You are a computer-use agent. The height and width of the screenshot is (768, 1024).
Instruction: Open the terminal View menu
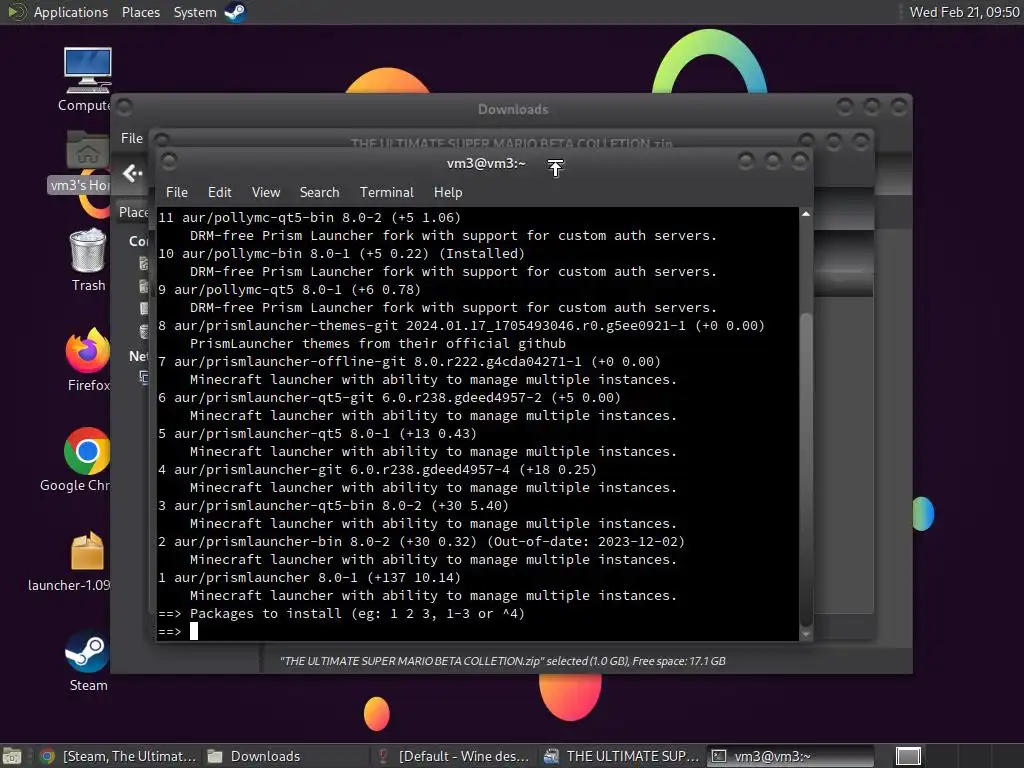[266, 192]
